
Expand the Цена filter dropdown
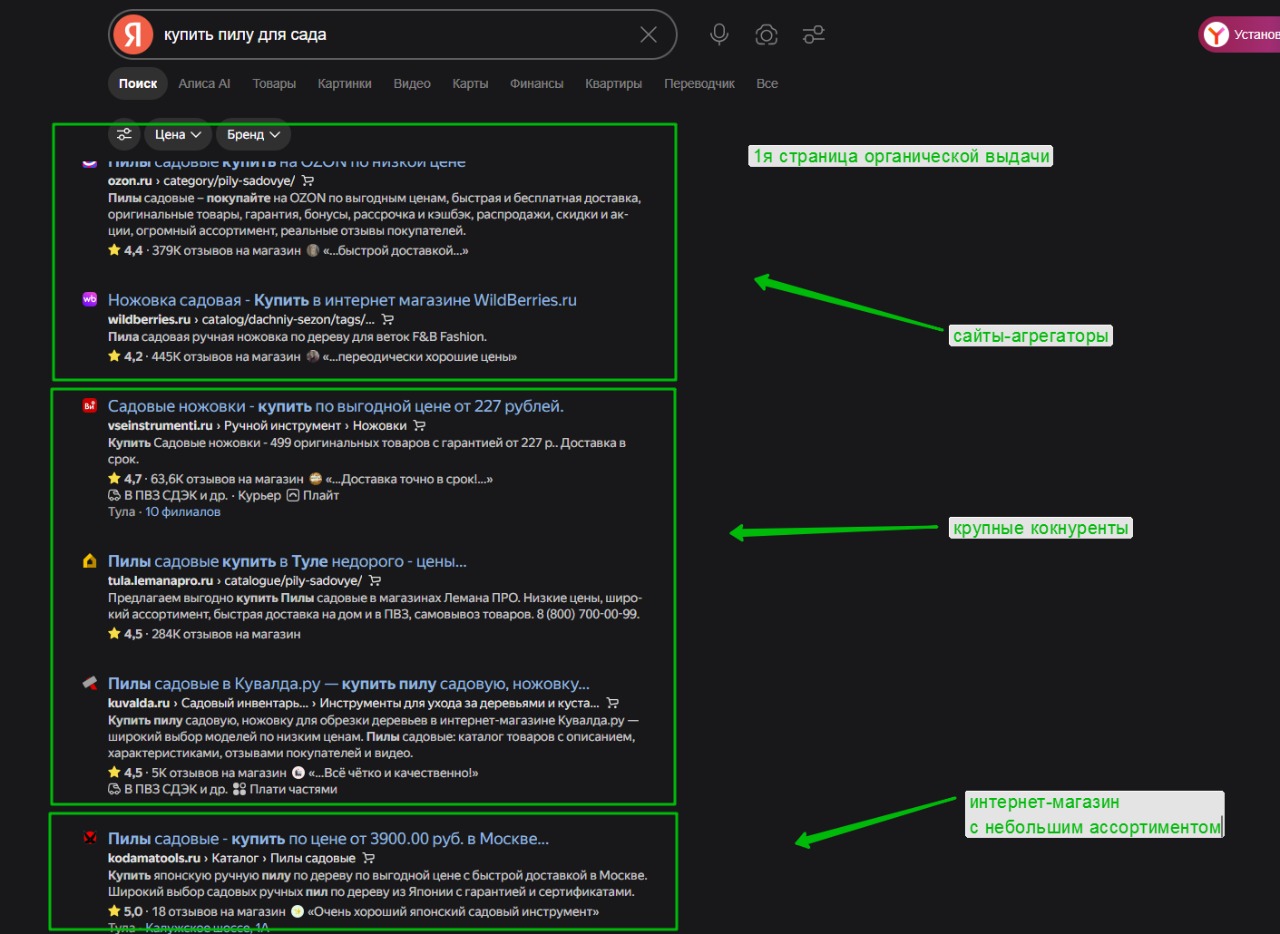coord(179,134)
